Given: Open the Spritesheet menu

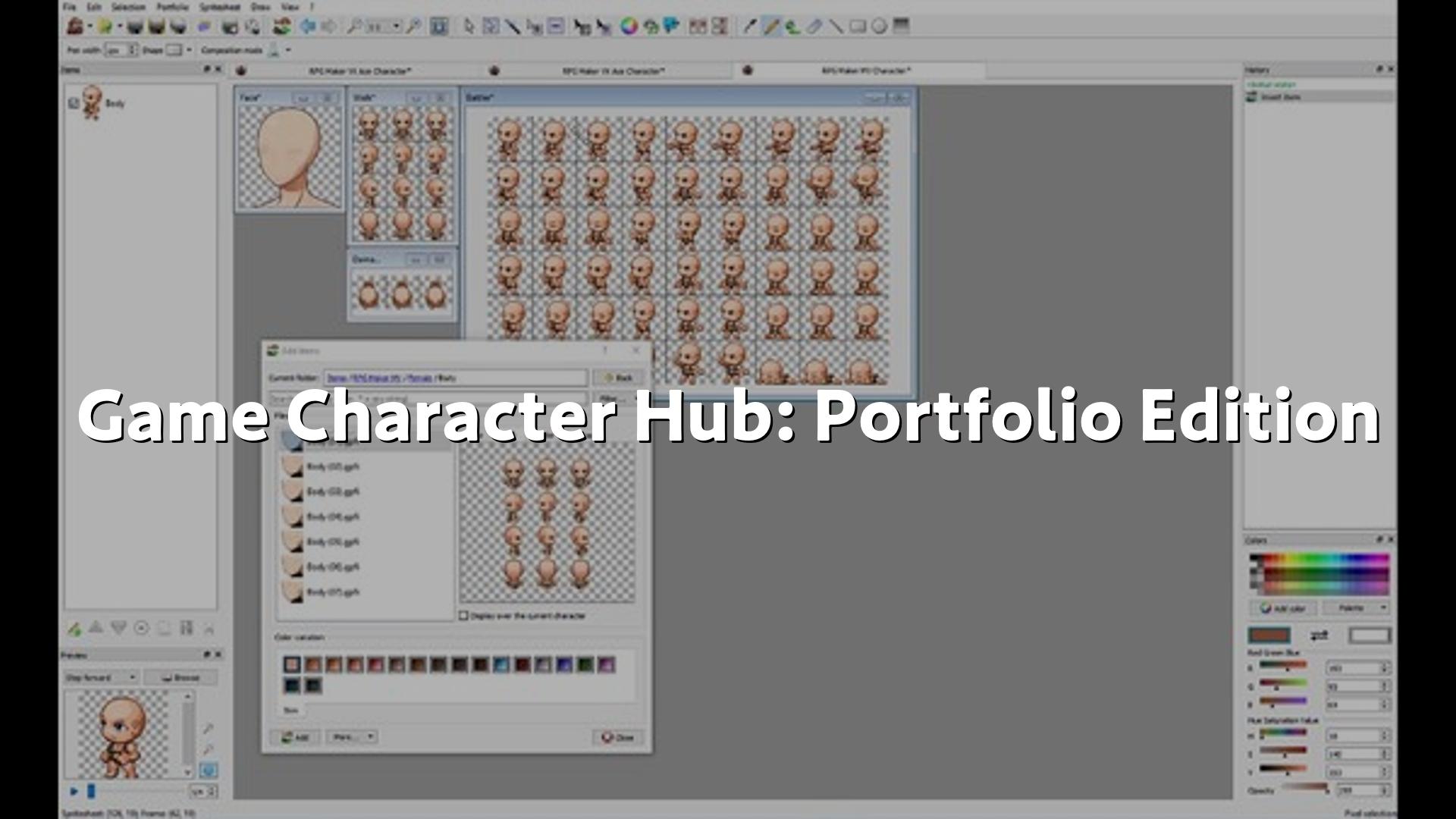Looking at the screenshot, I should pos(220,7).
